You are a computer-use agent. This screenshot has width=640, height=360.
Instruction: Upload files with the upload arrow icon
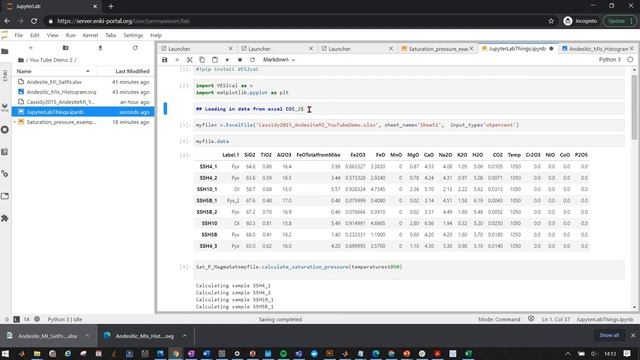(100, 48)
